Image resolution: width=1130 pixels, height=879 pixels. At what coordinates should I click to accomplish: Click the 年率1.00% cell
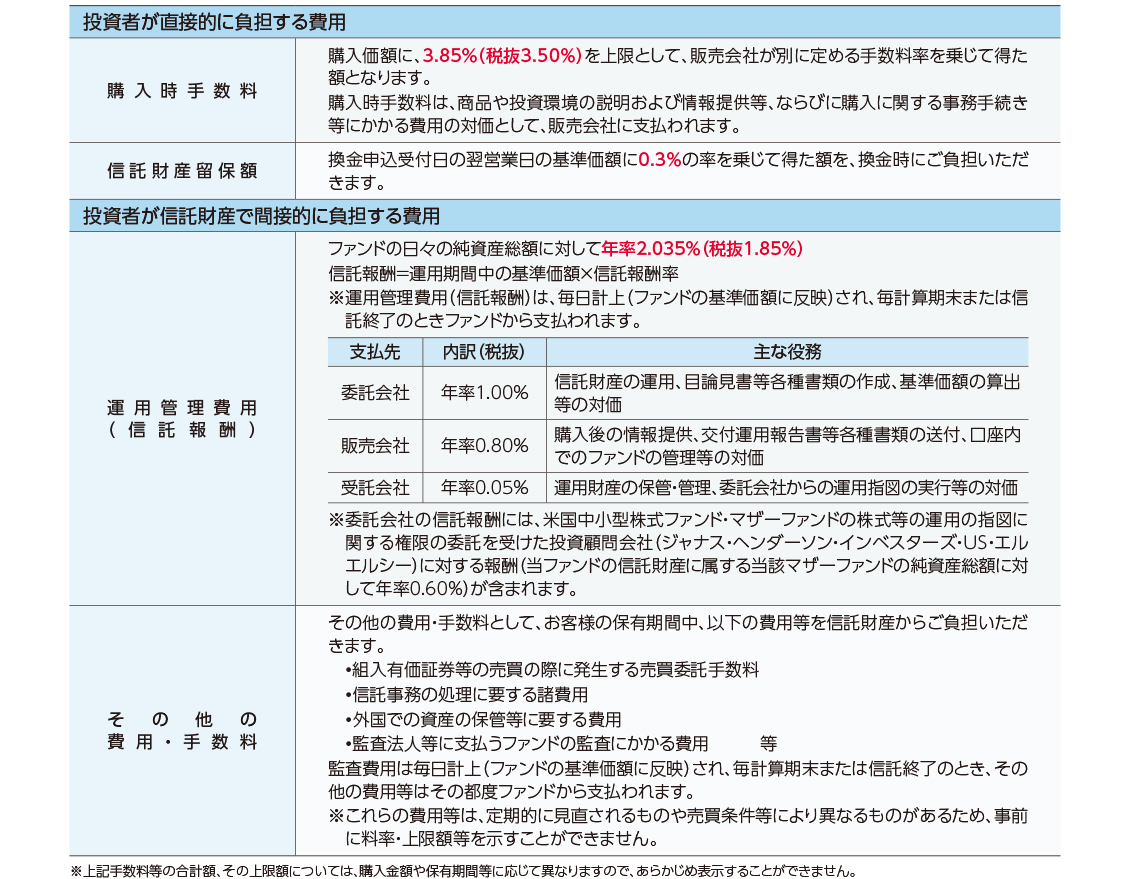(x=484, y=393)
